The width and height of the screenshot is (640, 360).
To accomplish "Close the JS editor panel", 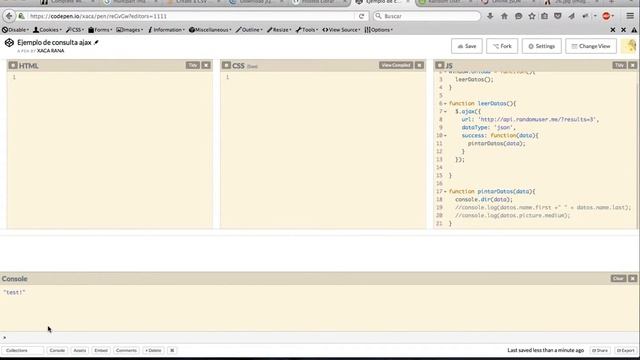I will (633, 65).
